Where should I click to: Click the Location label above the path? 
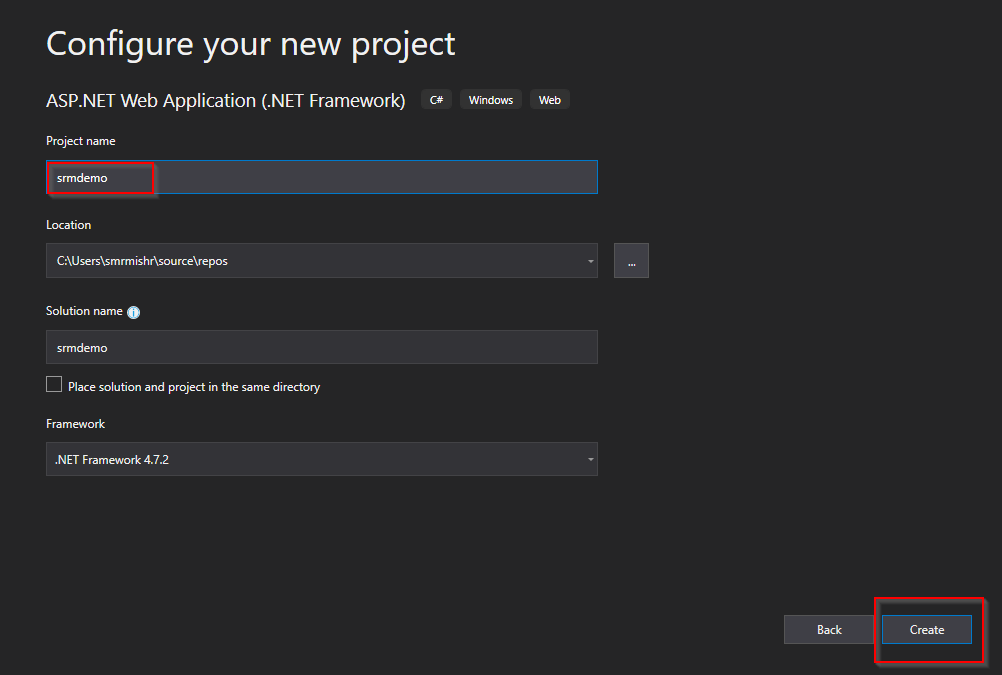coord(68,225)
